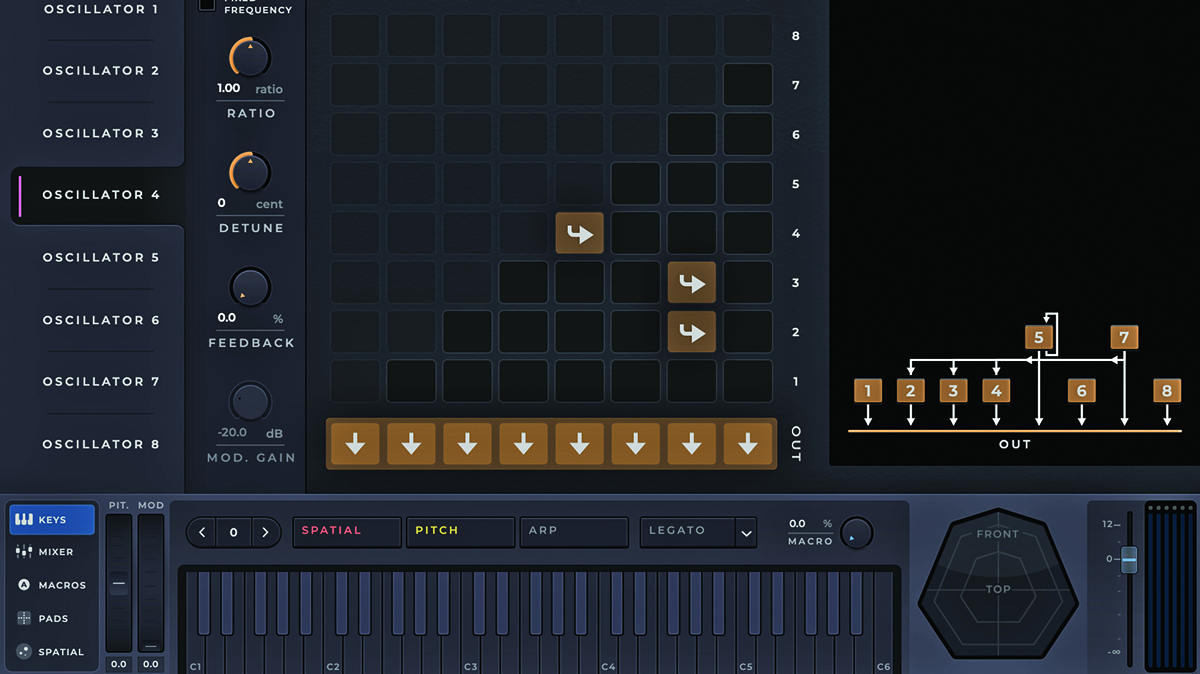Image resolution: width=1200 pixels, height=674 pixels.
Task: Click operator node 7 in algorithm diagram
Action: click(1124, 337)
